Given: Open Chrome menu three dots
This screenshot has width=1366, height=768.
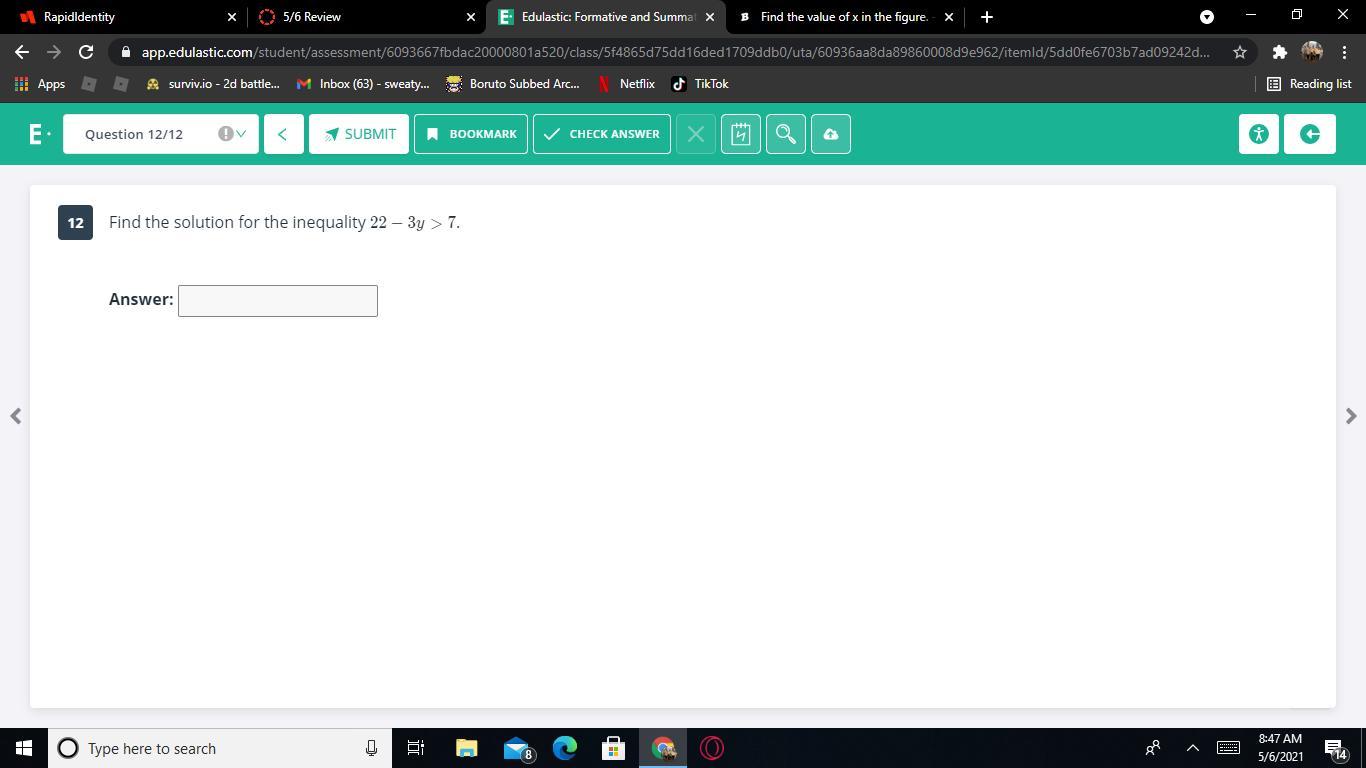Looking at the screenshot, I should tap(1344, 52).
